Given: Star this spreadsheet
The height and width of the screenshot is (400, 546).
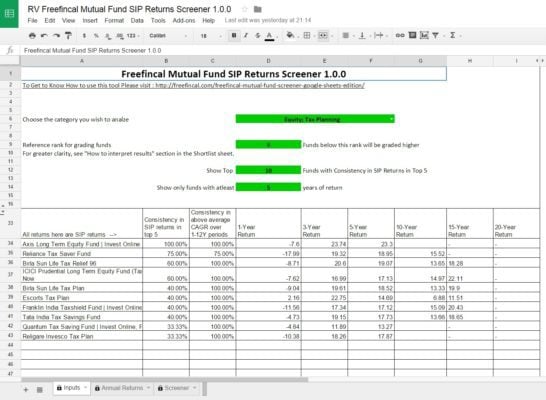Looking at the screenshot, I should click(244, 9).
